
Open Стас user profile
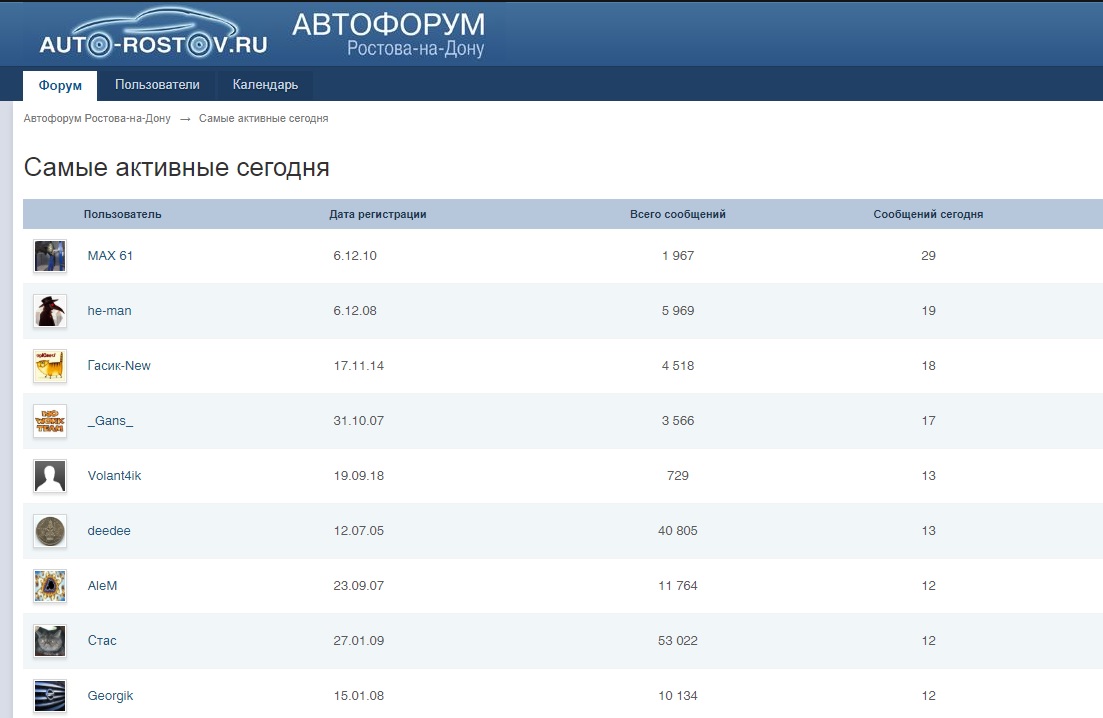[x=102, y=641]
